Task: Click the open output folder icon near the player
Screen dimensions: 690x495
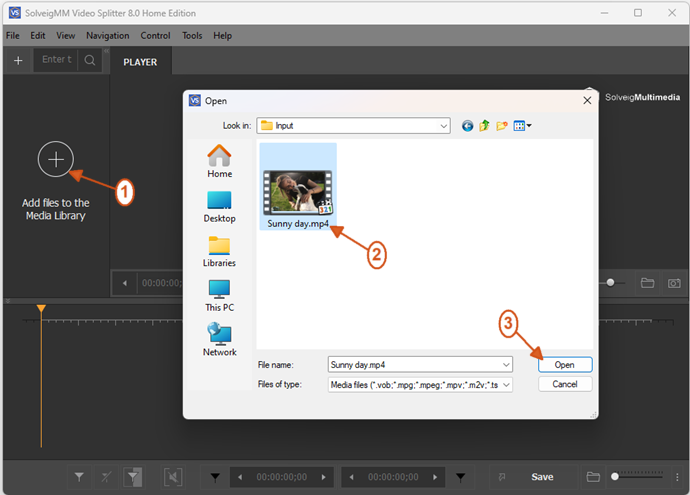Action: point(647,283)
